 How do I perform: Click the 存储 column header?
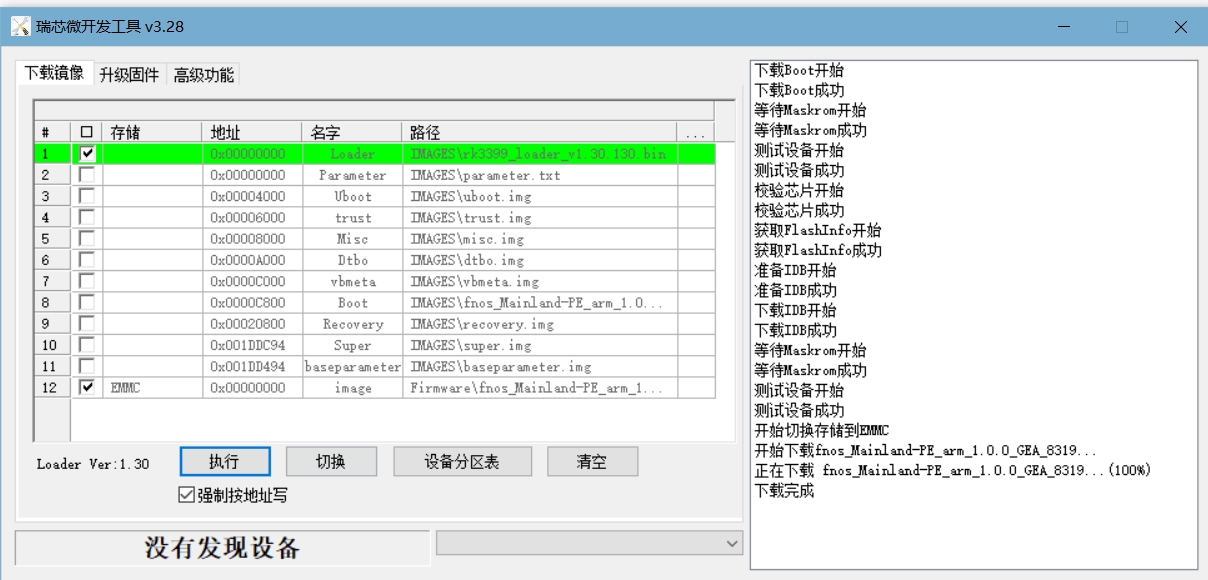click(153, 132)
